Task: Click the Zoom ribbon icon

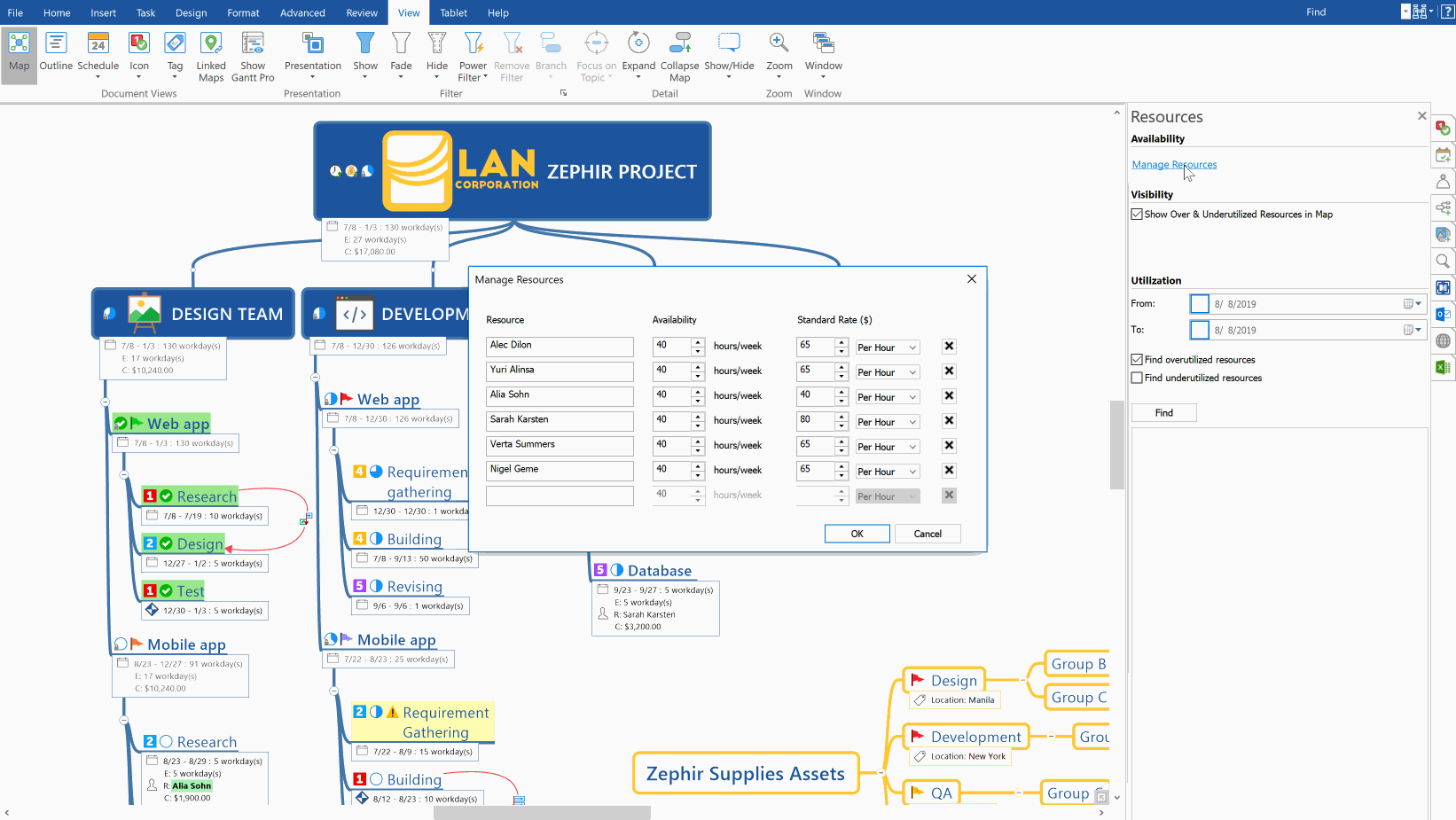Action: (779, 52)
